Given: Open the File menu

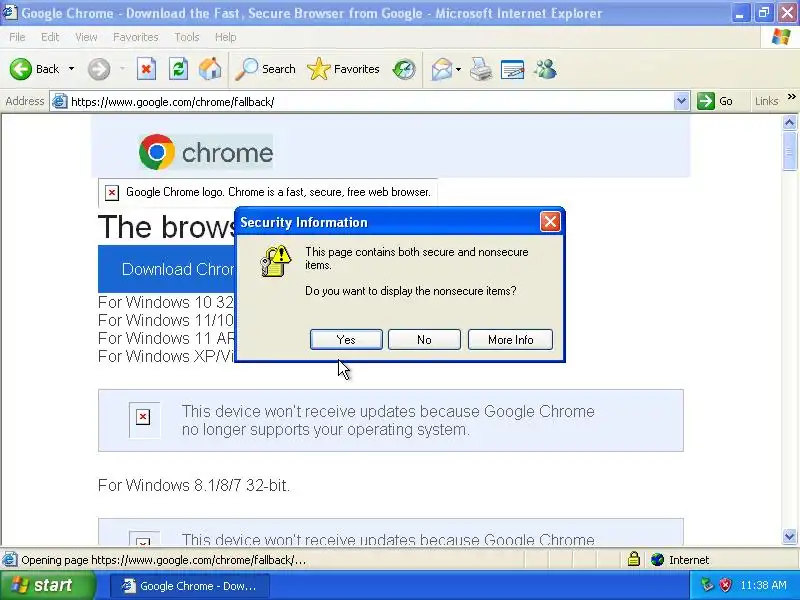Looking at the screenshot, I should (17, 37).
